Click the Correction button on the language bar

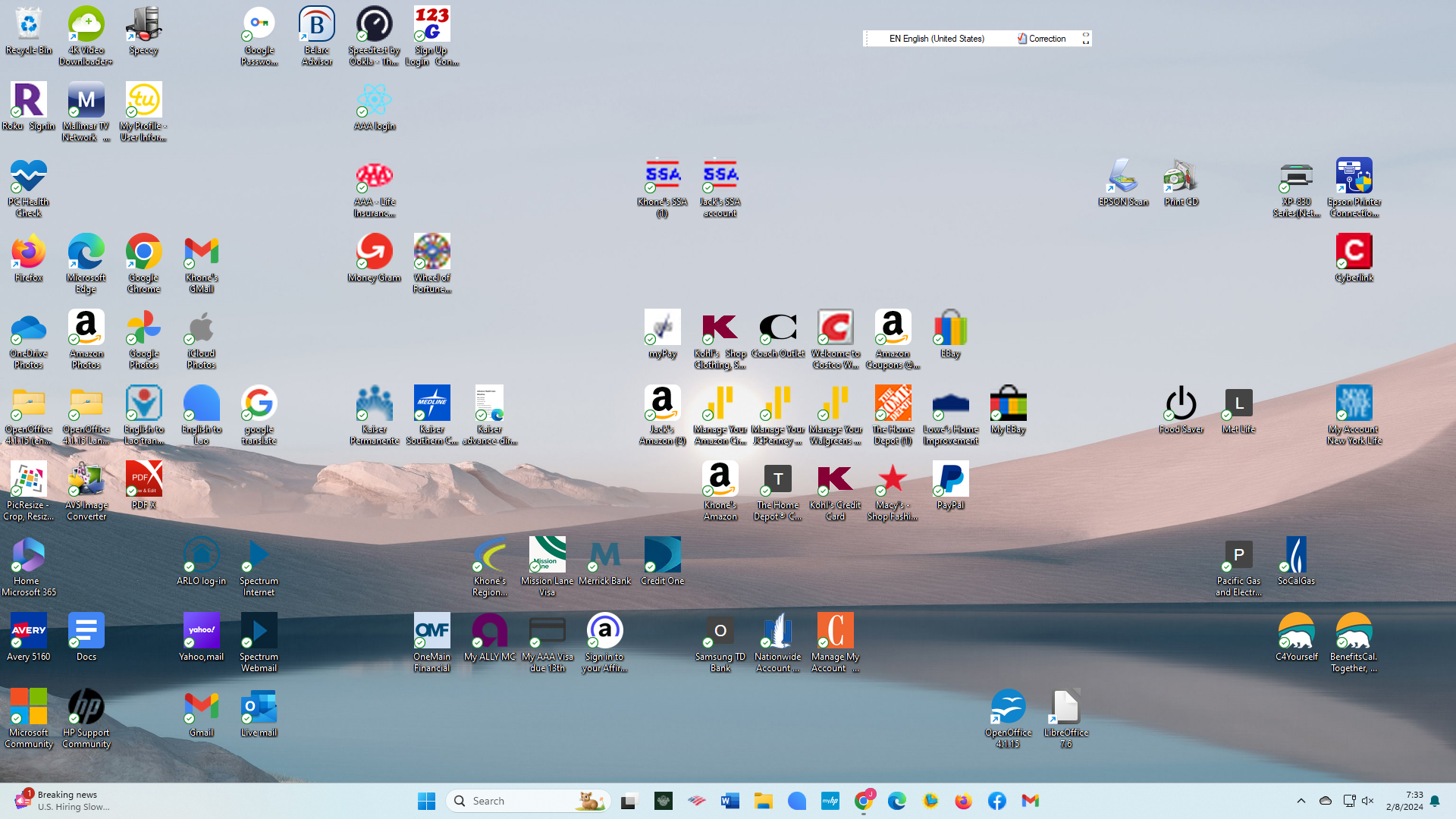(1042, 38)
